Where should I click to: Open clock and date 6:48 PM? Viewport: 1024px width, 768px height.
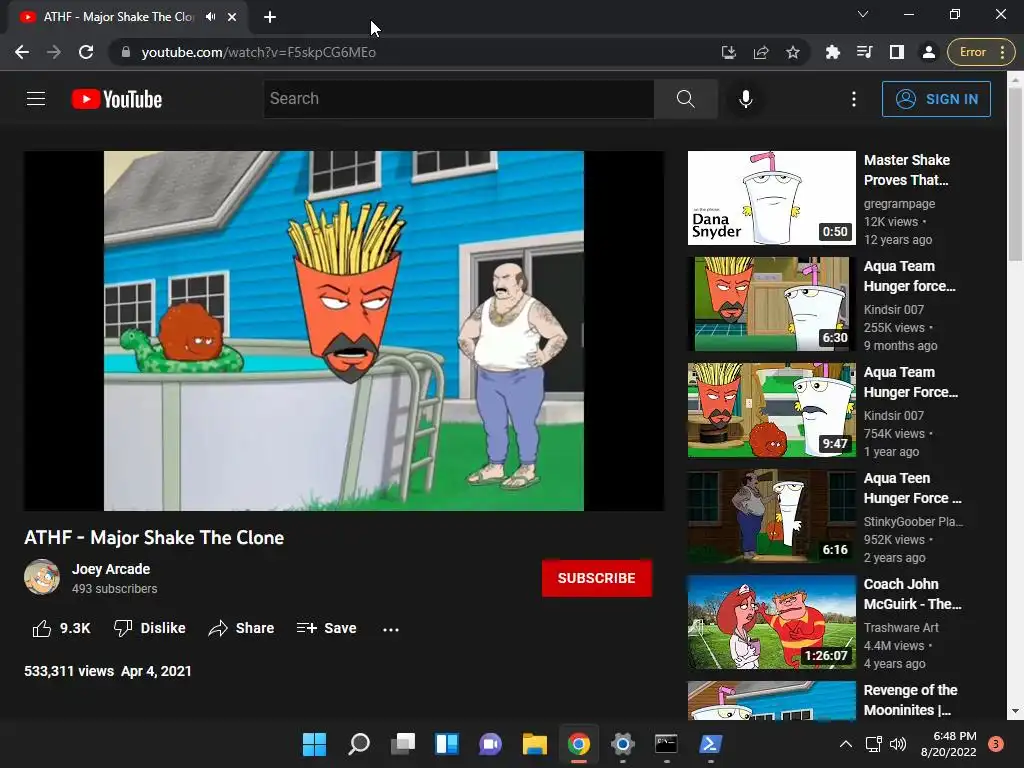[x=949, y=744]
